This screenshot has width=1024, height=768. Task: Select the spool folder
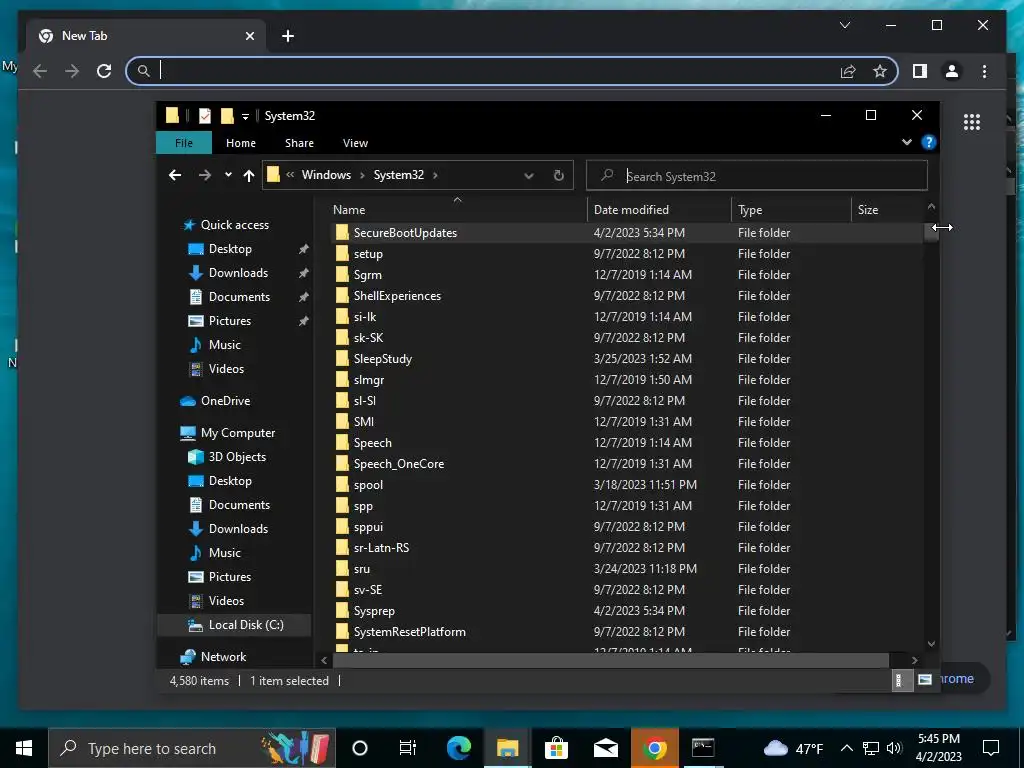click(x=368, y=485)
